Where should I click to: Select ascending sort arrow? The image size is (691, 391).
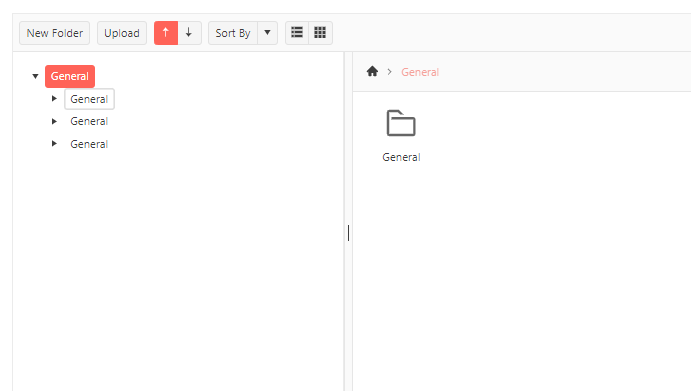[x=166, y=33]
